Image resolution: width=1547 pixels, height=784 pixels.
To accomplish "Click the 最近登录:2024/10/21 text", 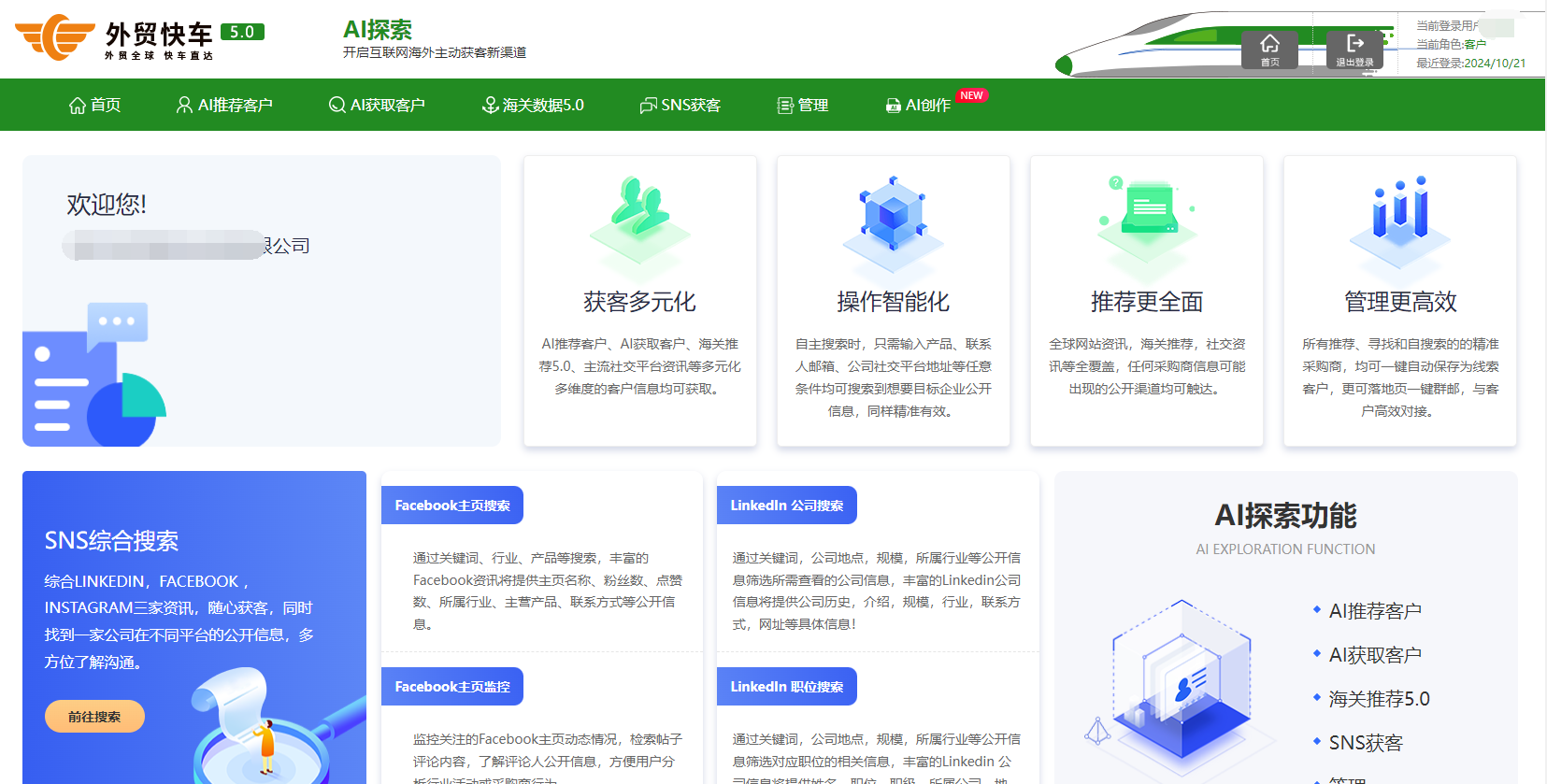I will point(1470,64).
